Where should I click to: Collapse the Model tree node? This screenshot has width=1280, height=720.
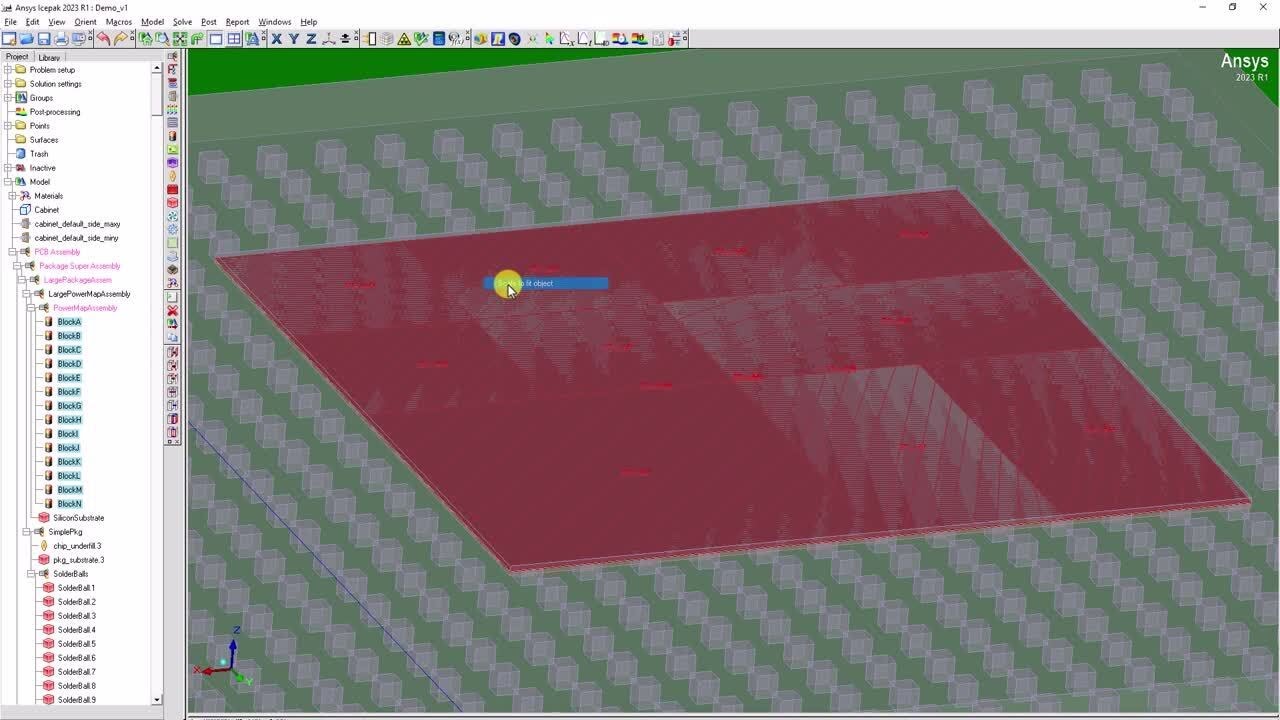pos(8,182)
